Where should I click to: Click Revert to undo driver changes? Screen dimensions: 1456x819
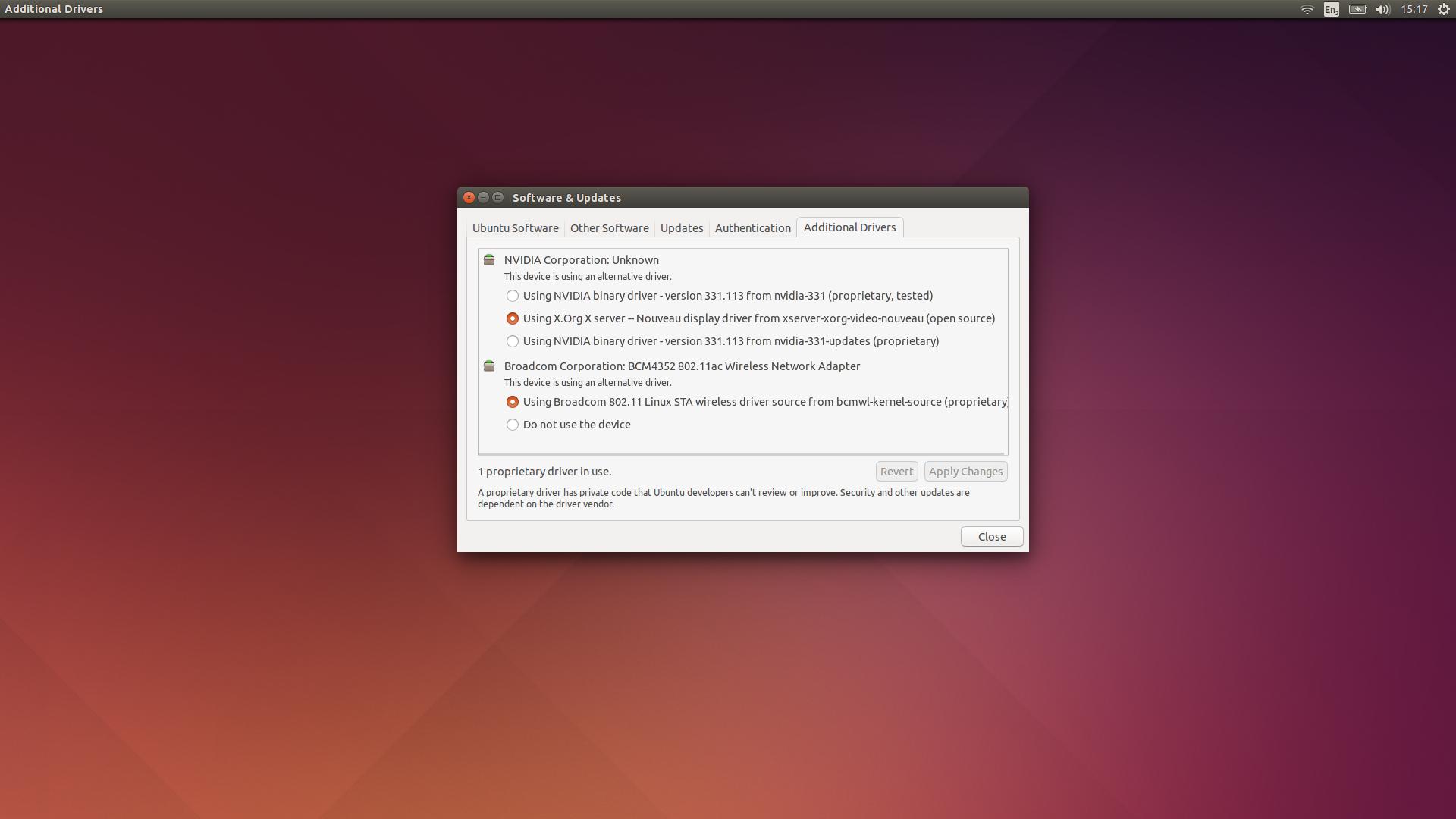tap(895, 470)
